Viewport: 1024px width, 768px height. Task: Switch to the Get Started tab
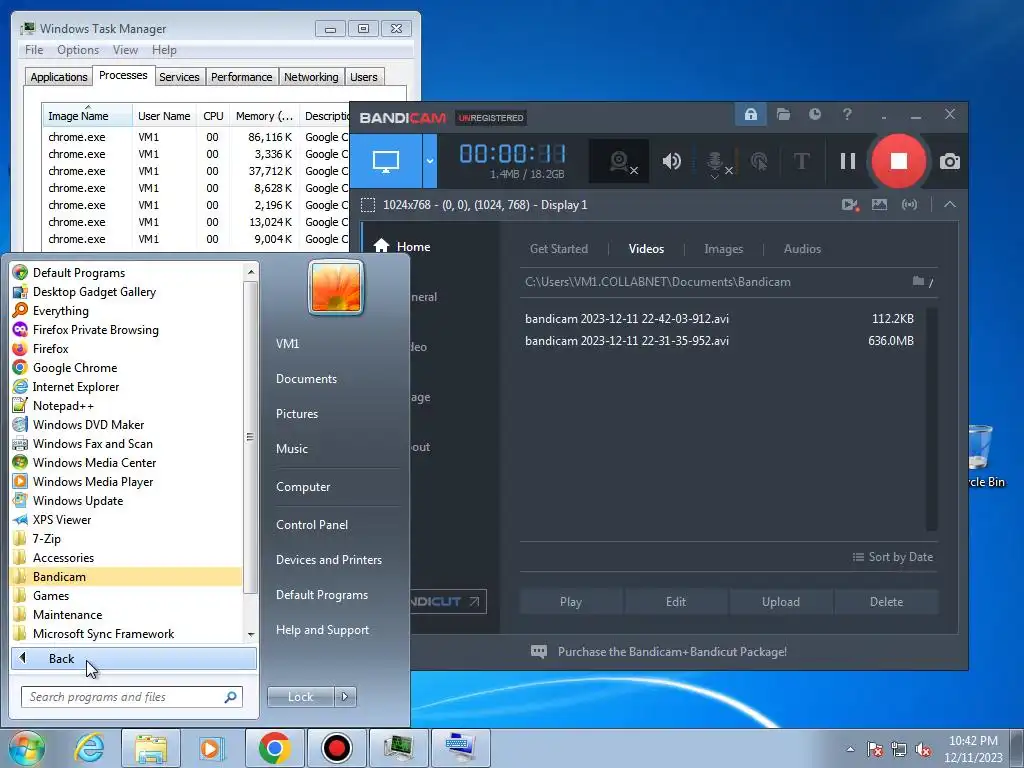pyautogui.click(x=558, y=249)
